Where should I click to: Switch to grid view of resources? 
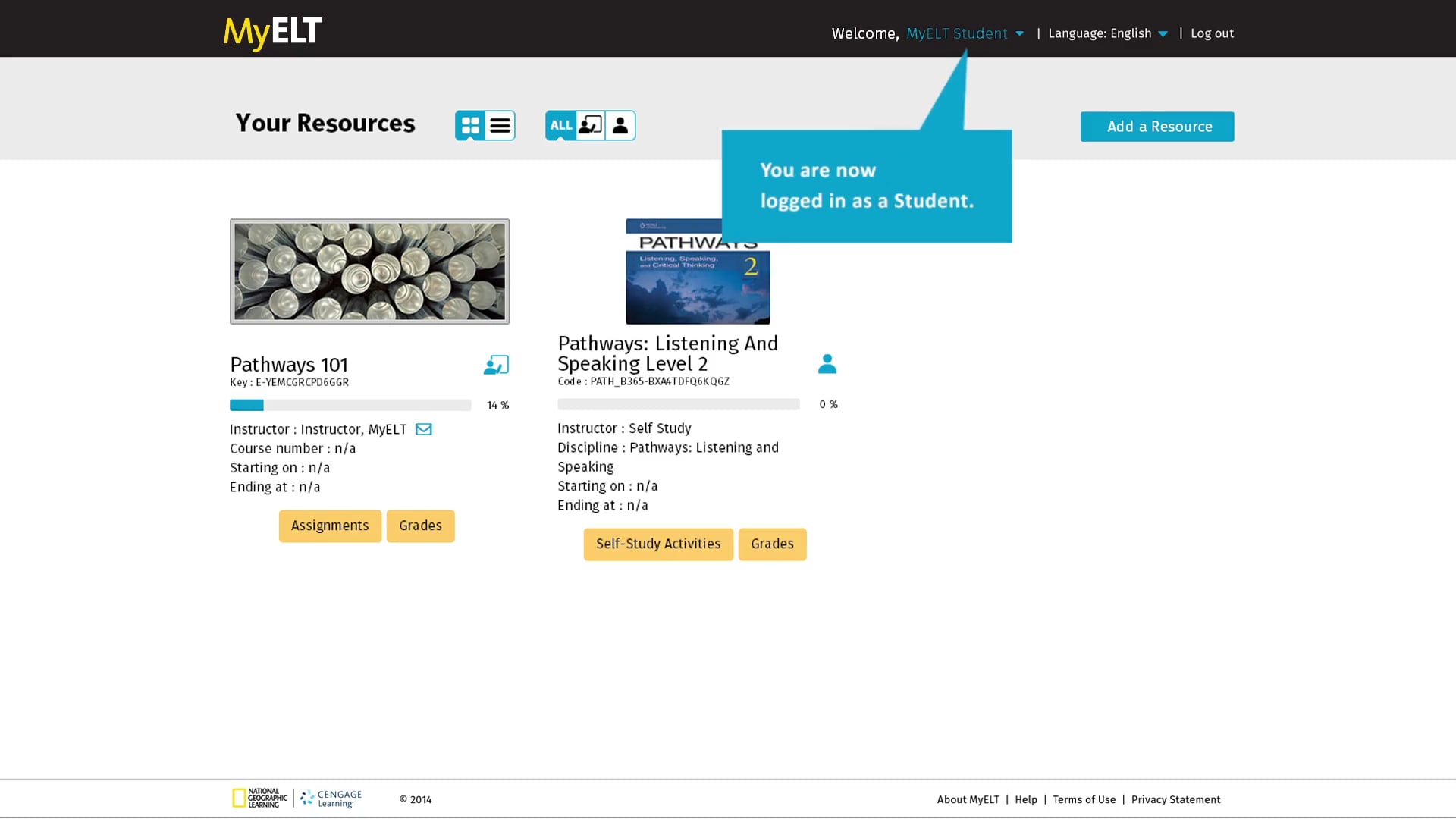[470, 126]
